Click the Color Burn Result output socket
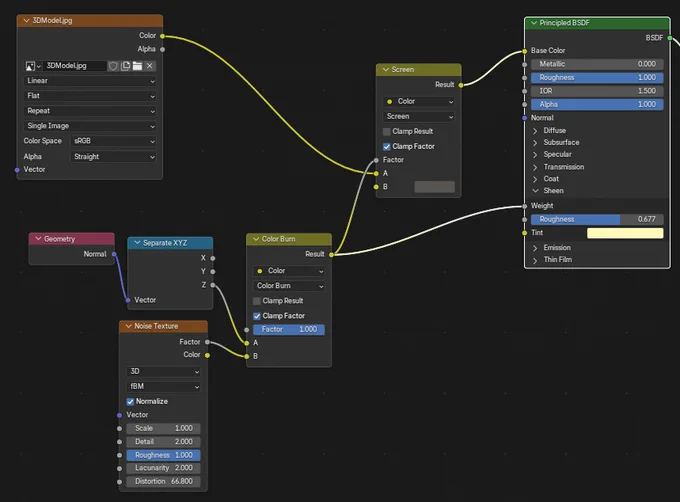This screenshot has width=680, height=502. point(331,254)
